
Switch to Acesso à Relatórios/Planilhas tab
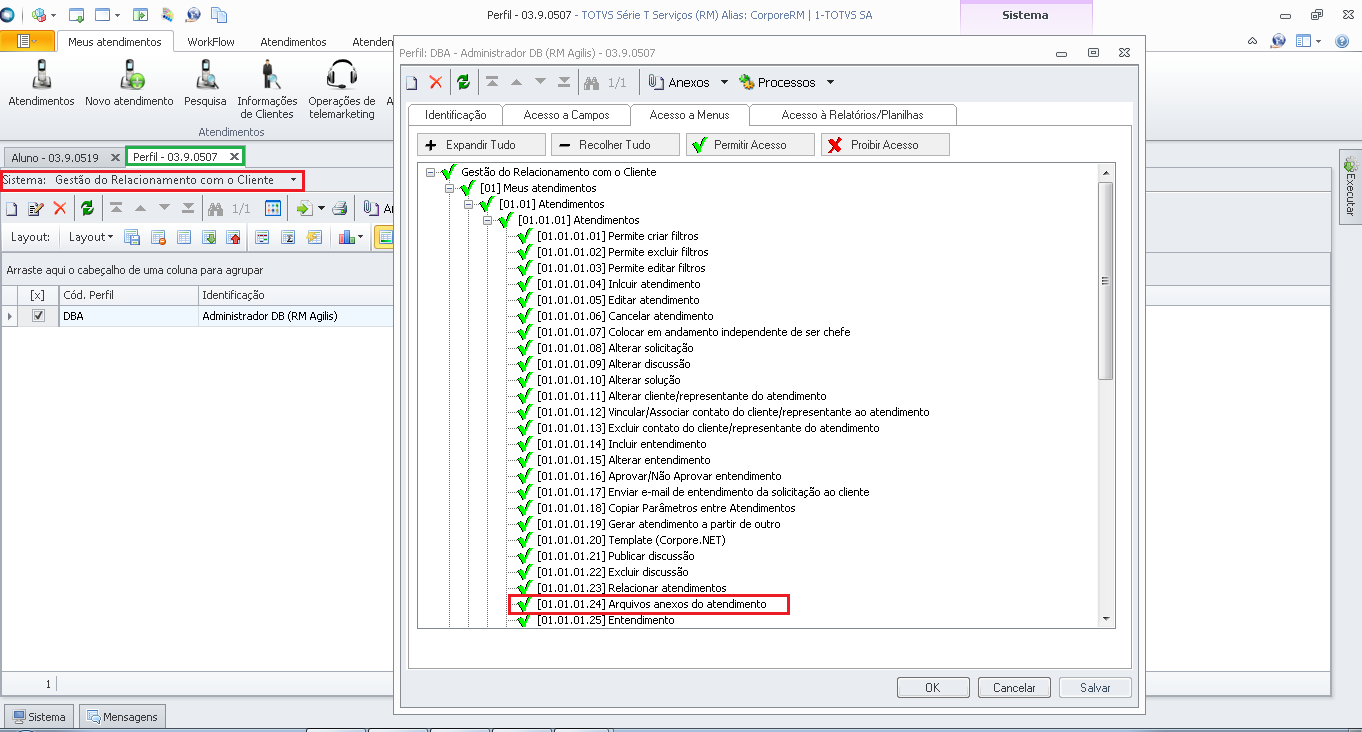pos(852,115)
